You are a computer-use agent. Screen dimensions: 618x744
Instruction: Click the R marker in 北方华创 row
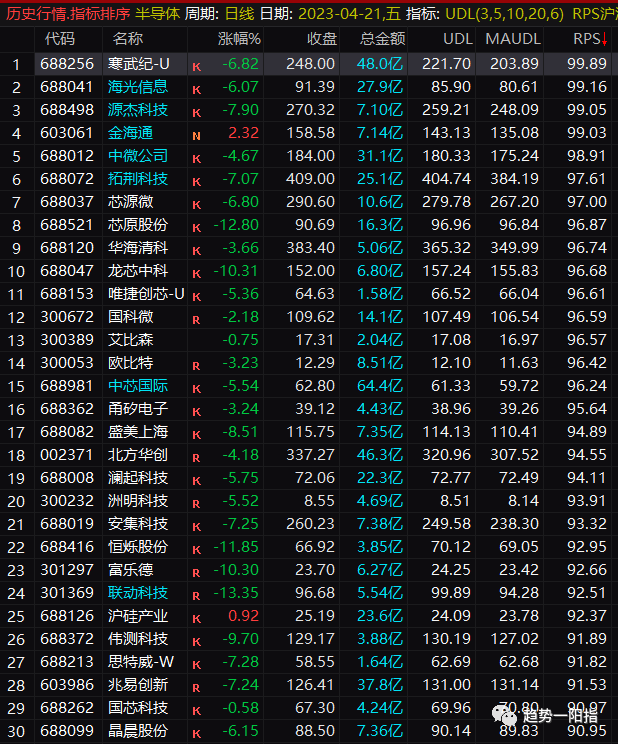point(197,459)
